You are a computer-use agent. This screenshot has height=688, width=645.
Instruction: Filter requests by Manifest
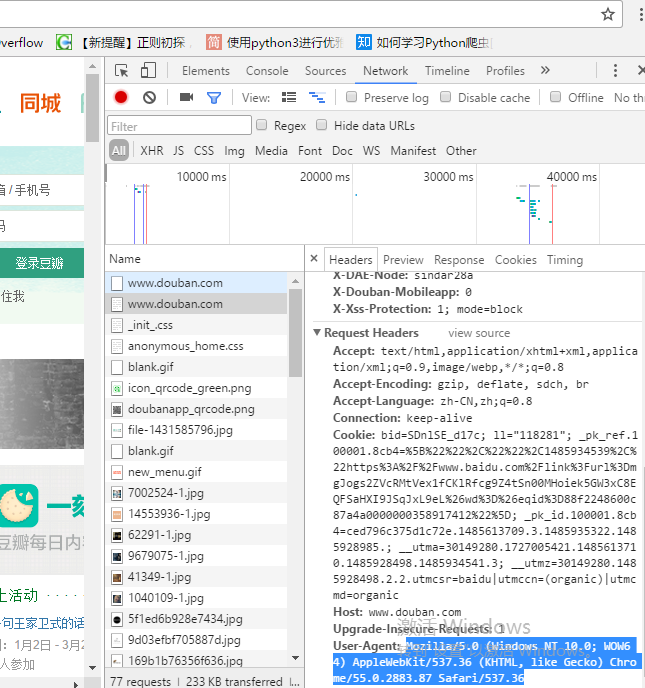pos(413,150)
